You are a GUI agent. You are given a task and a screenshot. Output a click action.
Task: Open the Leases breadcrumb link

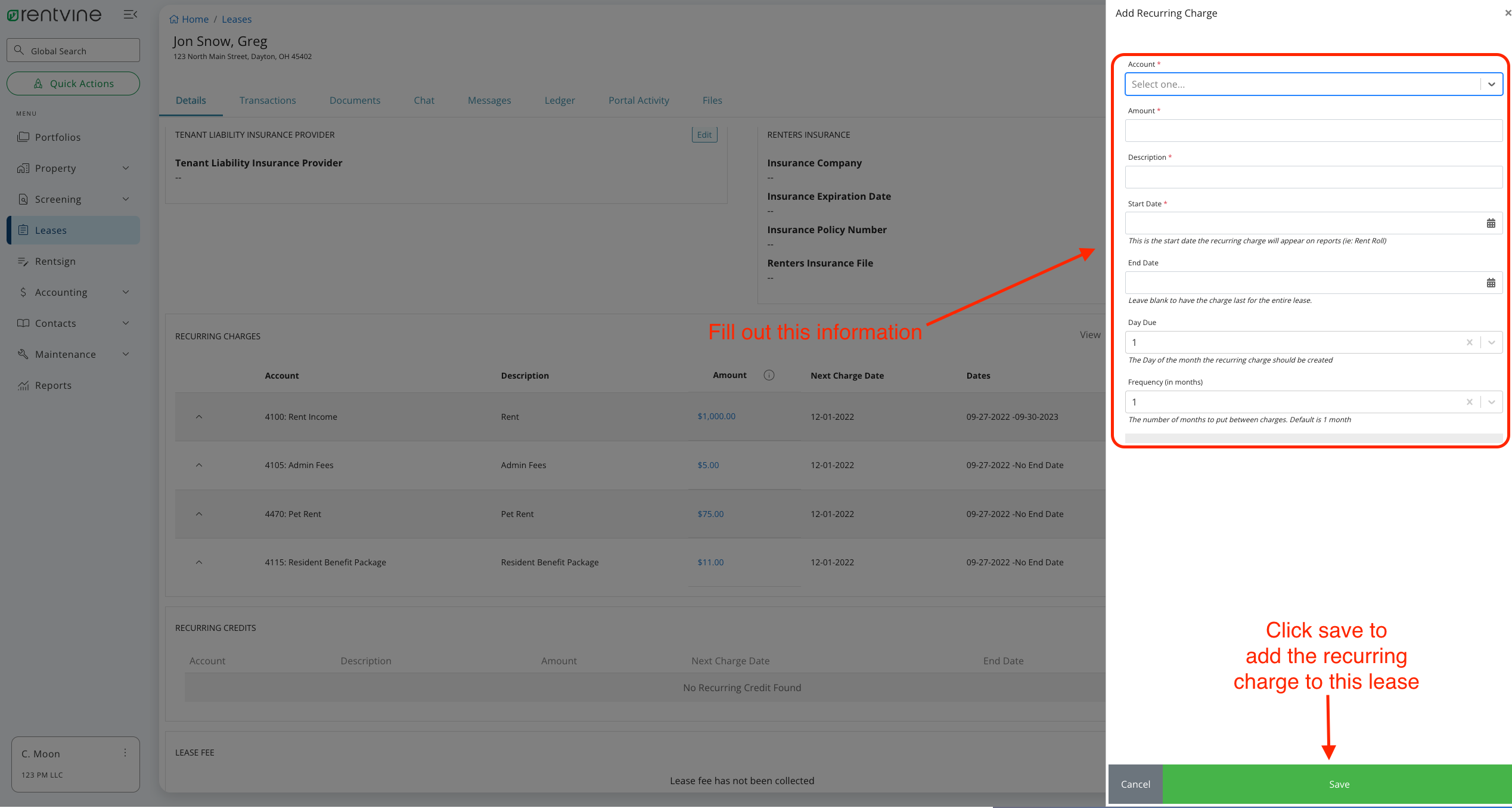point(236,19)
